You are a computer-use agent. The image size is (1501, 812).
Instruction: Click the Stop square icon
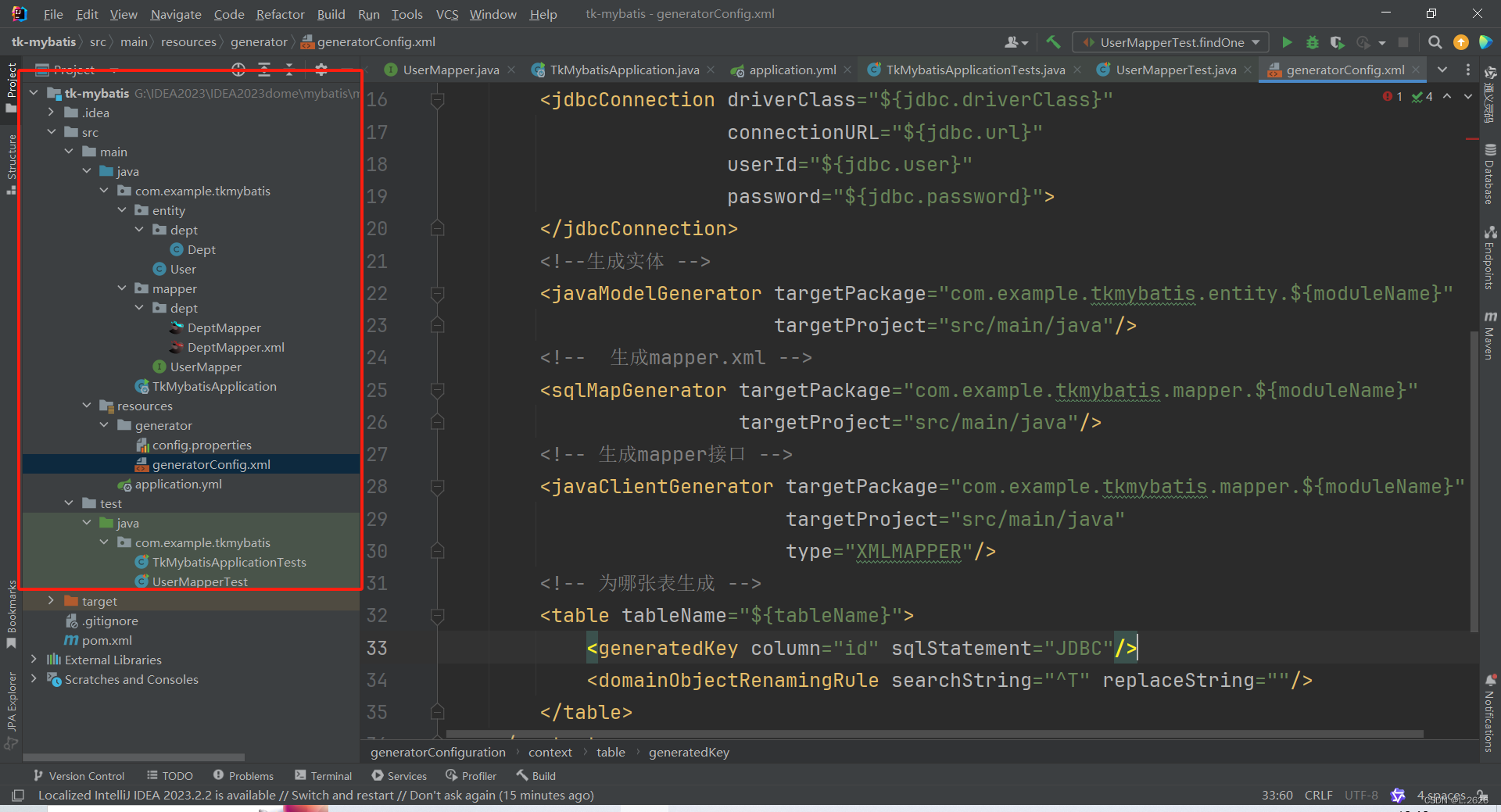[x=1403, y=42]
